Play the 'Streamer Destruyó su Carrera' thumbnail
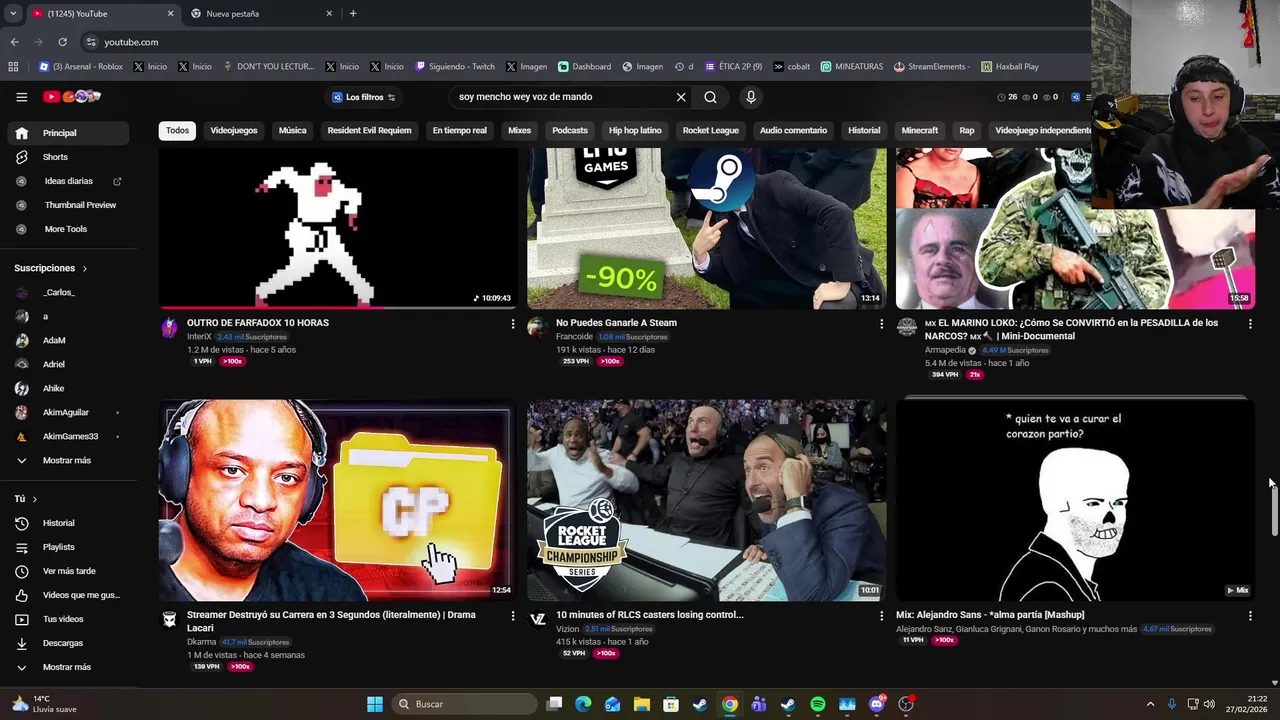The width and height of the screenshot is (1280, 720). tap(337, 500)
